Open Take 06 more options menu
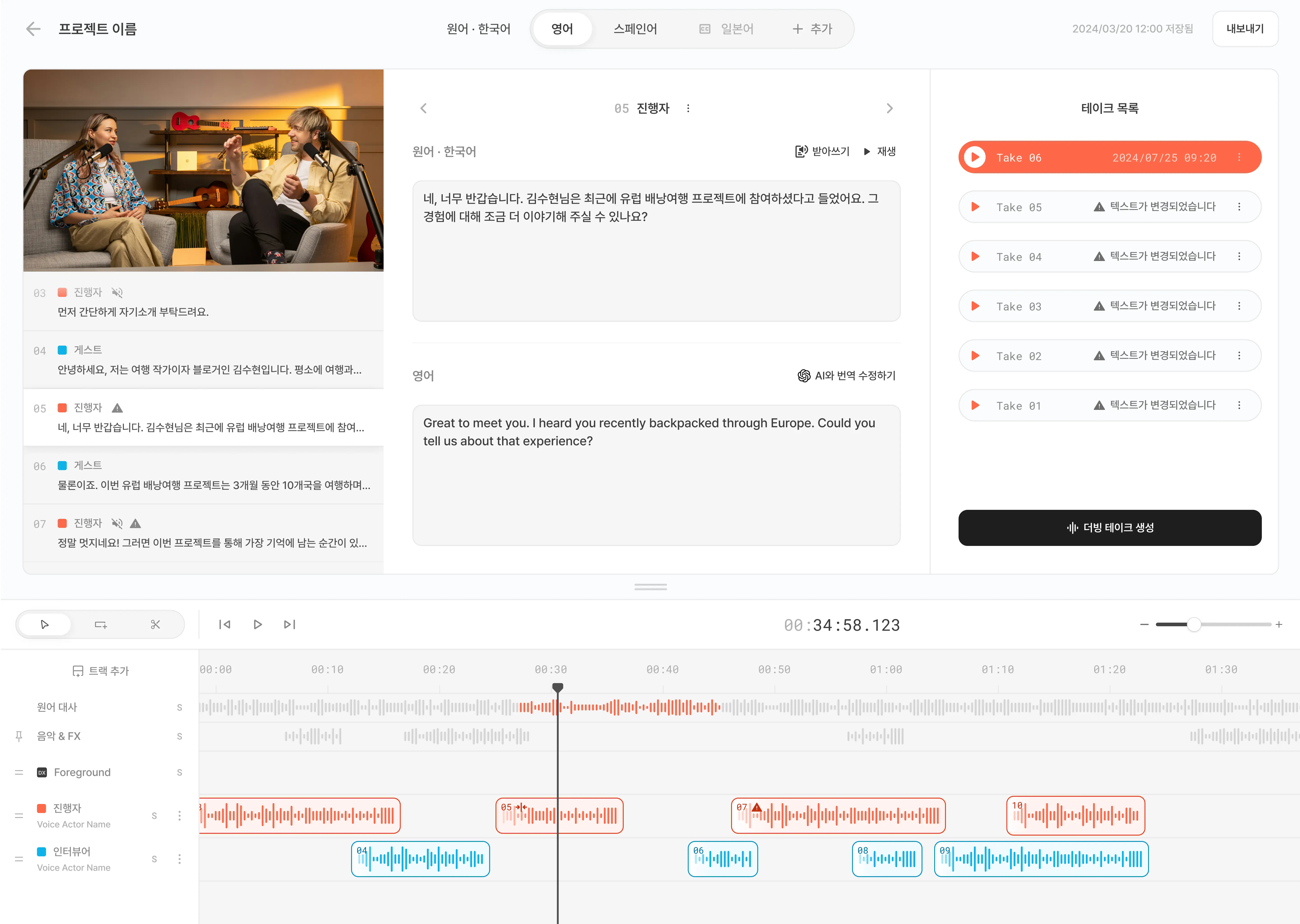This screenshot has width=1300, height=924. [1239, 157]
